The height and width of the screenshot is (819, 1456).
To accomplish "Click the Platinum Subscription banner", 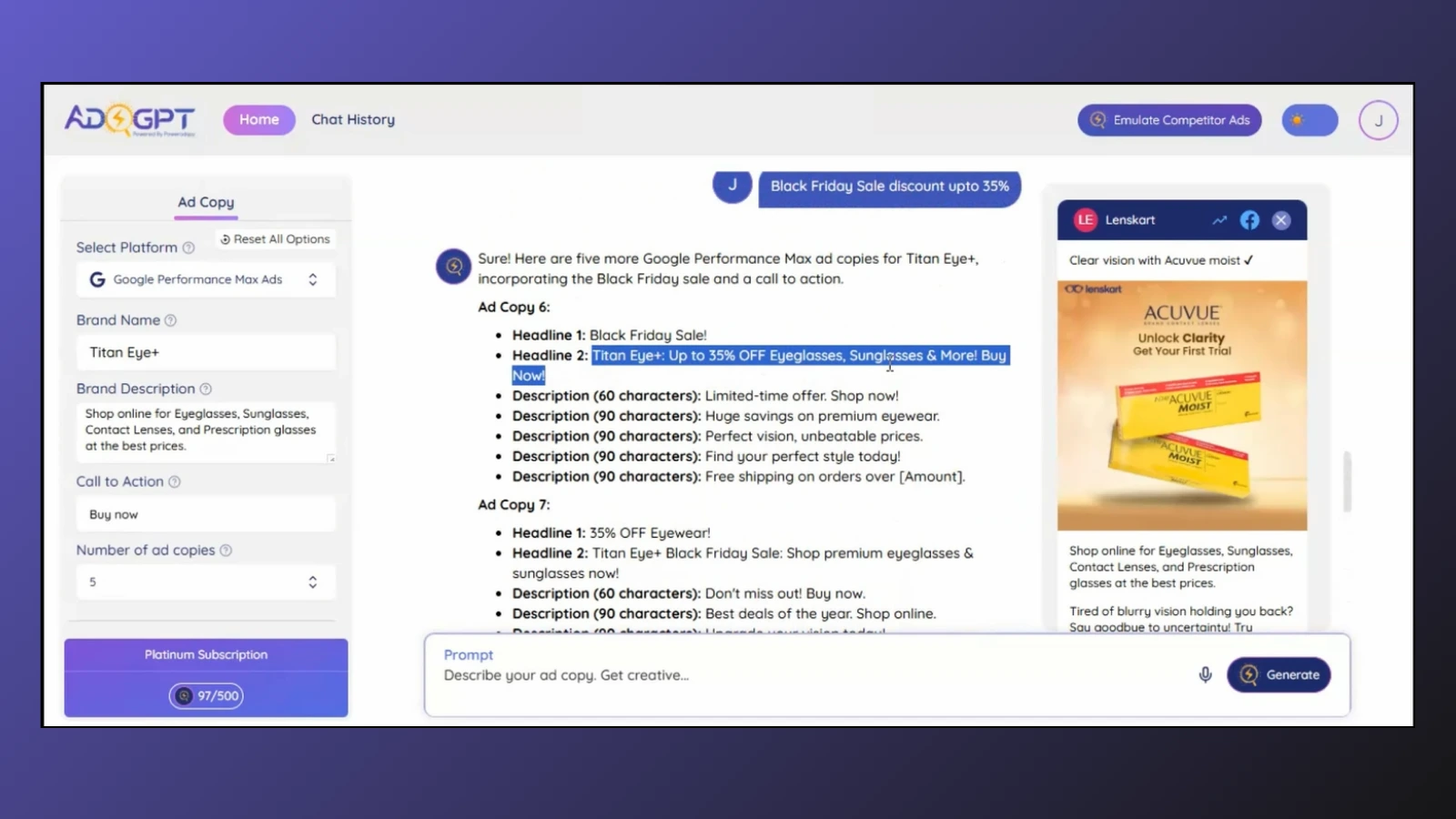I will pos(206,654).
